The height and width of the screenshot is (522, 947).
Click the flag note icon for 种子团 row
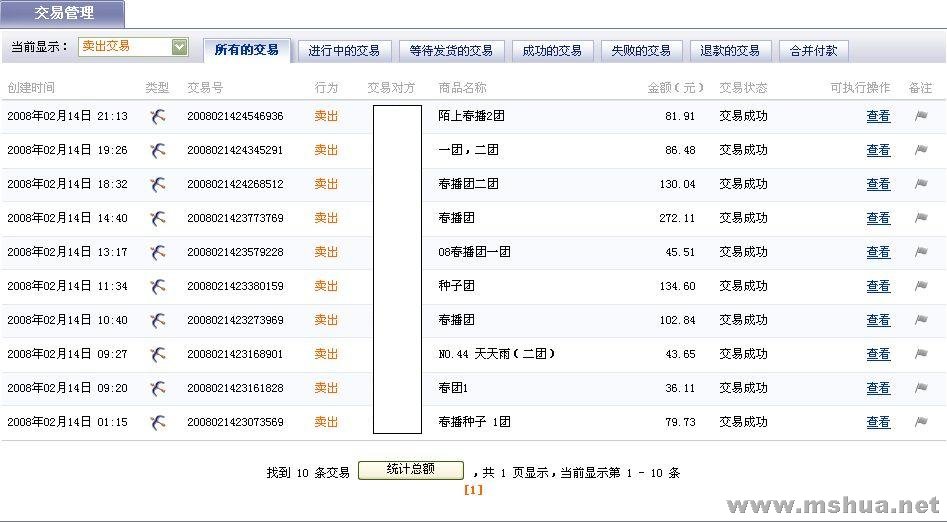(921, 286)
